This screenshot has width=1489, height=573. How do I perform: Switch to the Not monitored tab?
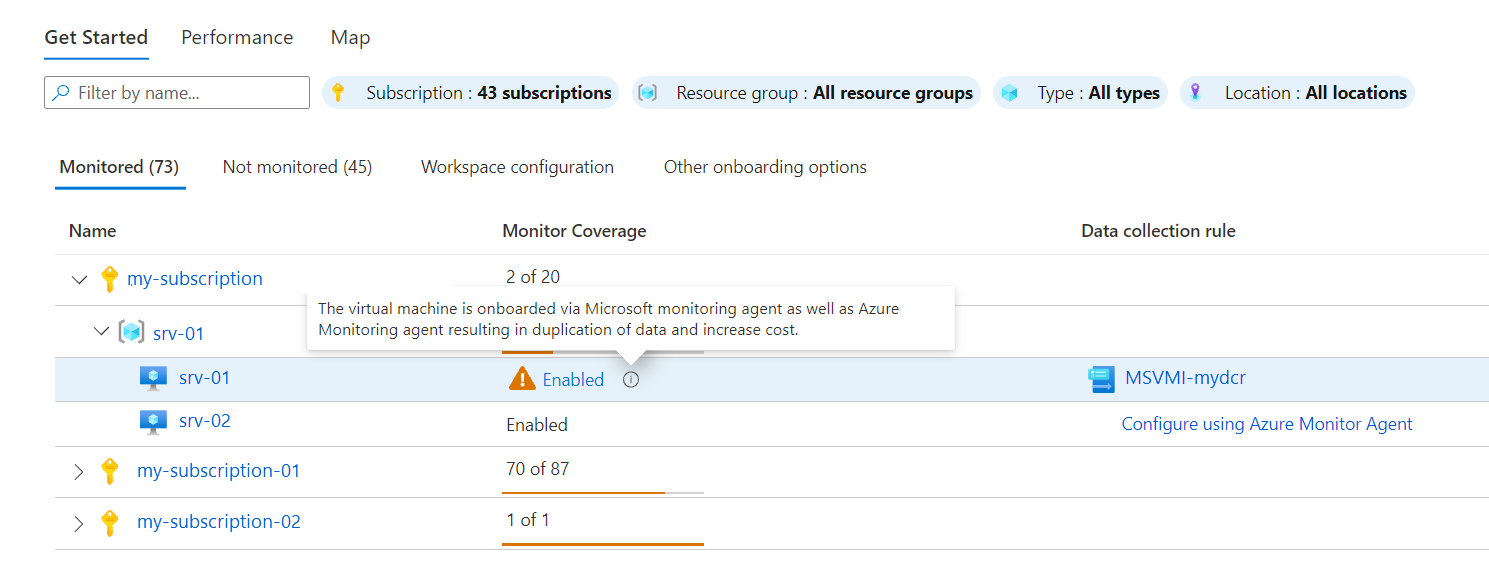click(x=297, y=167)
